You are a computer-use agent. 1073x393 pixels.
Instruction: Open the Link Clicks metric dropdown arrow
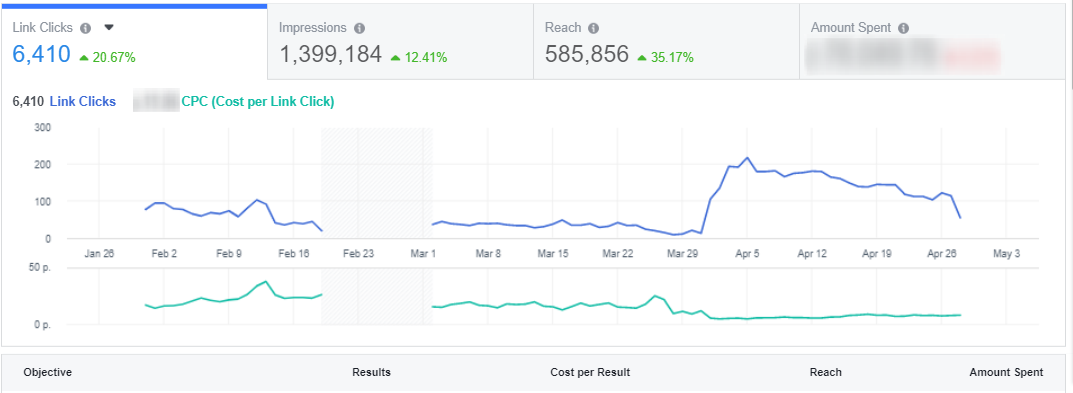point(108,28)
